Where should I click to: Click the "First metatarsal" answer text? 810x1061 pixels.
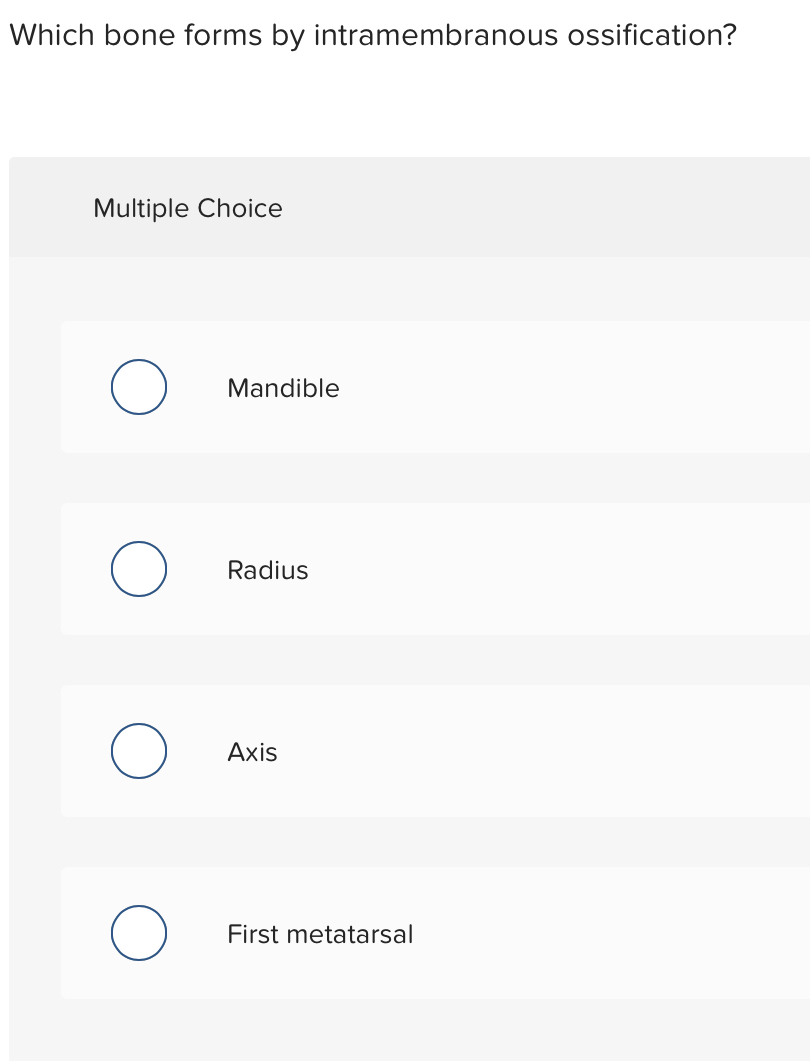[320, 934]
